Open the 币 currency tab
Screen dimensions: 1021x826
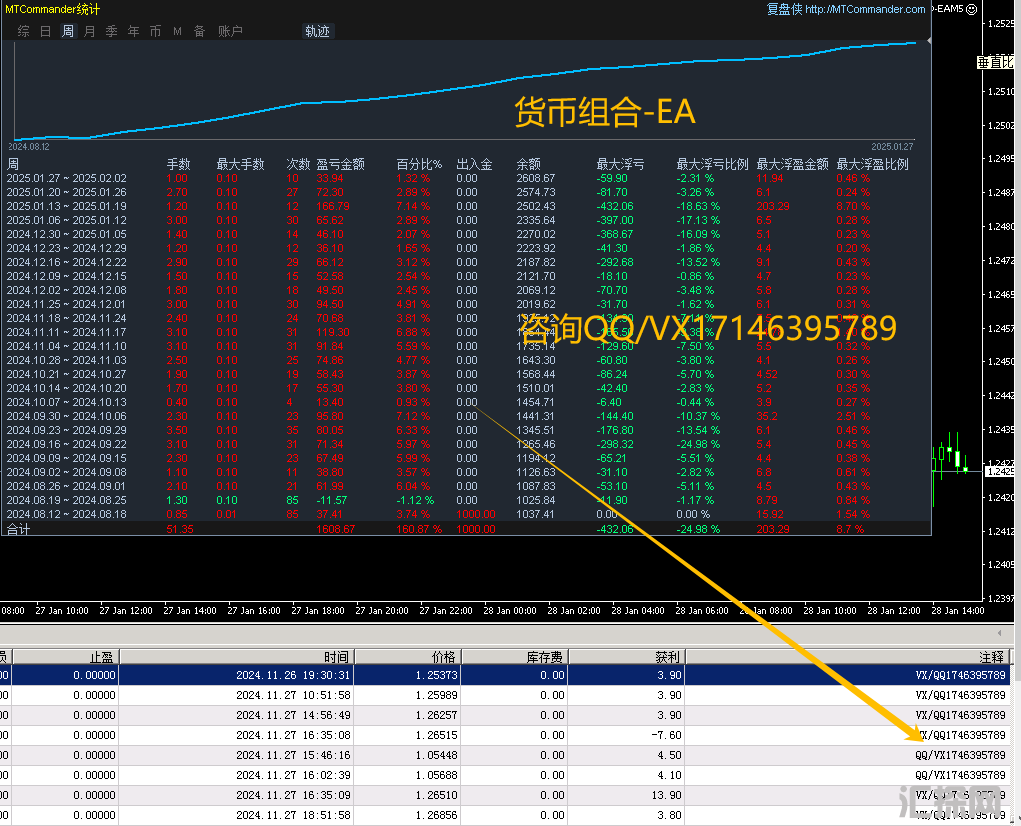click(x=155, y=31)
